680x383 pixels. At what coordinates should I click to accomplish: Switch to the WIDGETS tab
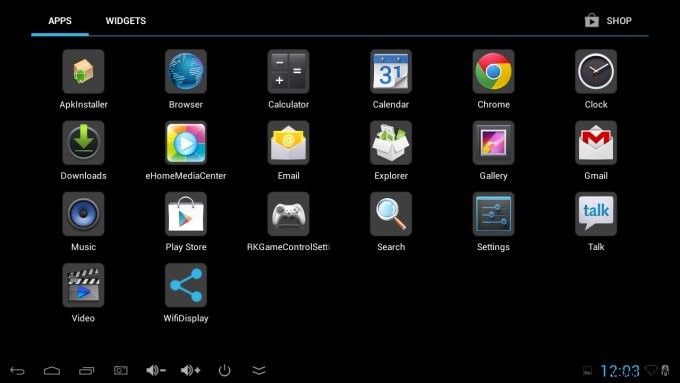(x=126, y=21)
